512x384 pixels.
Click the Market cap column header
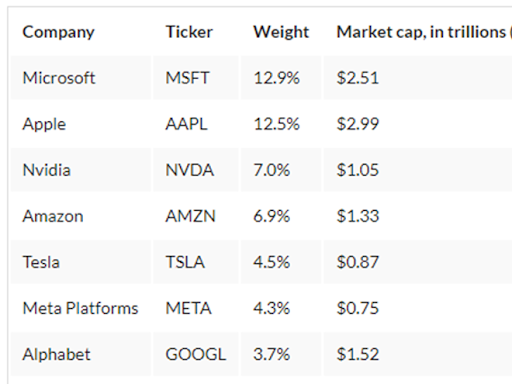click(418, 32)
